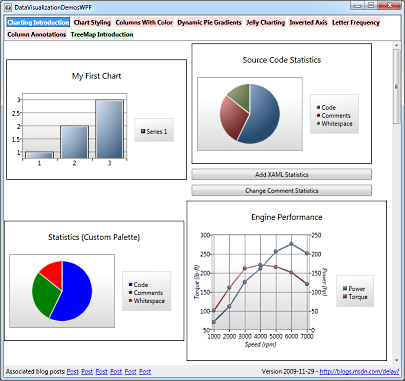Click the red Comments marker in Source Code Statistics legend
405x381 pixels.
tap(318, 115)
